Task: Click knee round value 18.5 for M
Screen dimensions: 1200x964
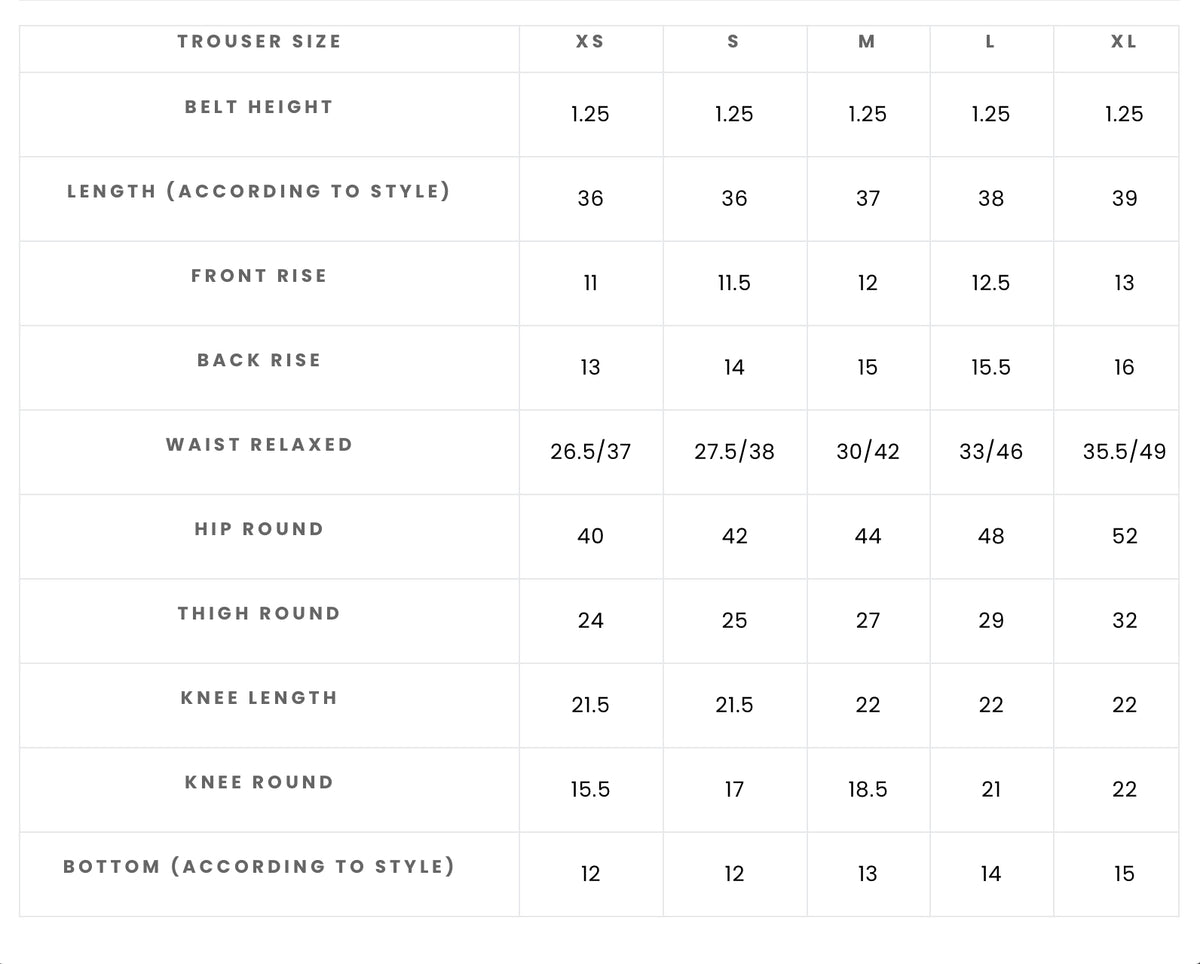Action: point(867,790)
